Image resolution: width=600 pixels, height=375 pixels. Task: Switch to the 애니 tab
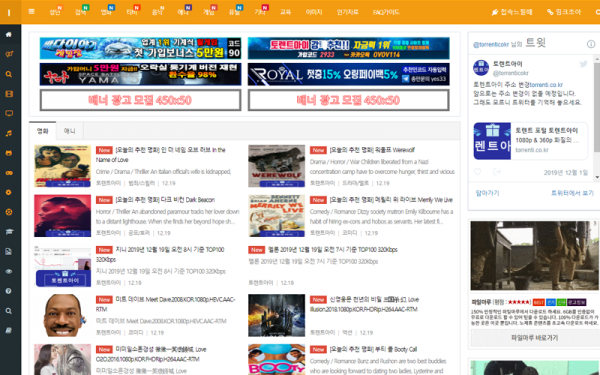click(x=70, y=131)
